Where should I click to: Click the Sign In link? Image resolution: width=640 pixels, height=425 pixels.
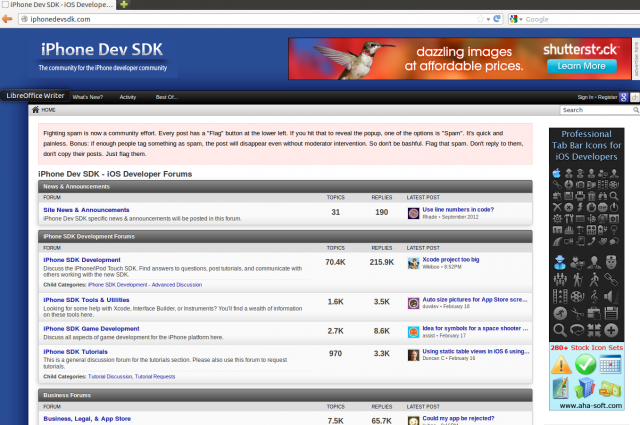click(584, 97)
